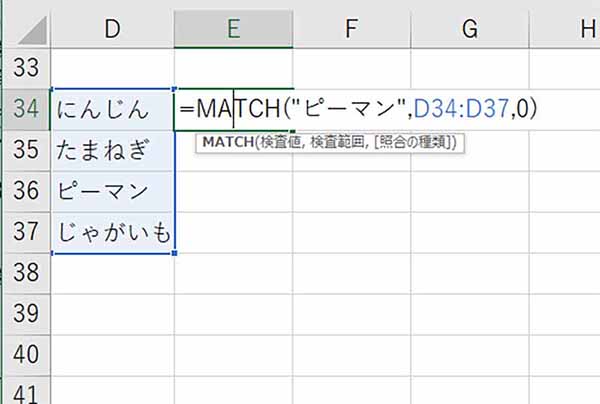The height and width of the screenshot is (404, 600).
Task: Select the じゃがいも cell
Action: [x=112, y=232]
